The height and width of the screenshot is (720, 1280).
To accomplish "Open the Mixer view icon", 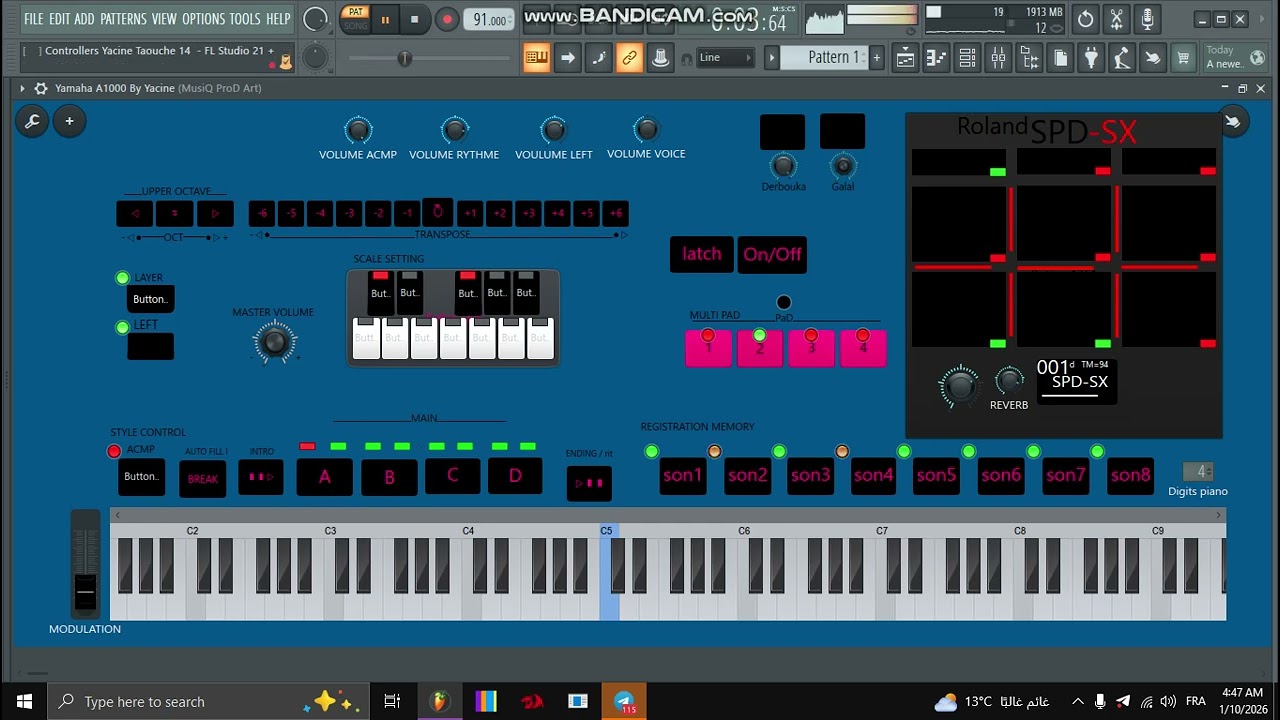I will click(998, 59).
